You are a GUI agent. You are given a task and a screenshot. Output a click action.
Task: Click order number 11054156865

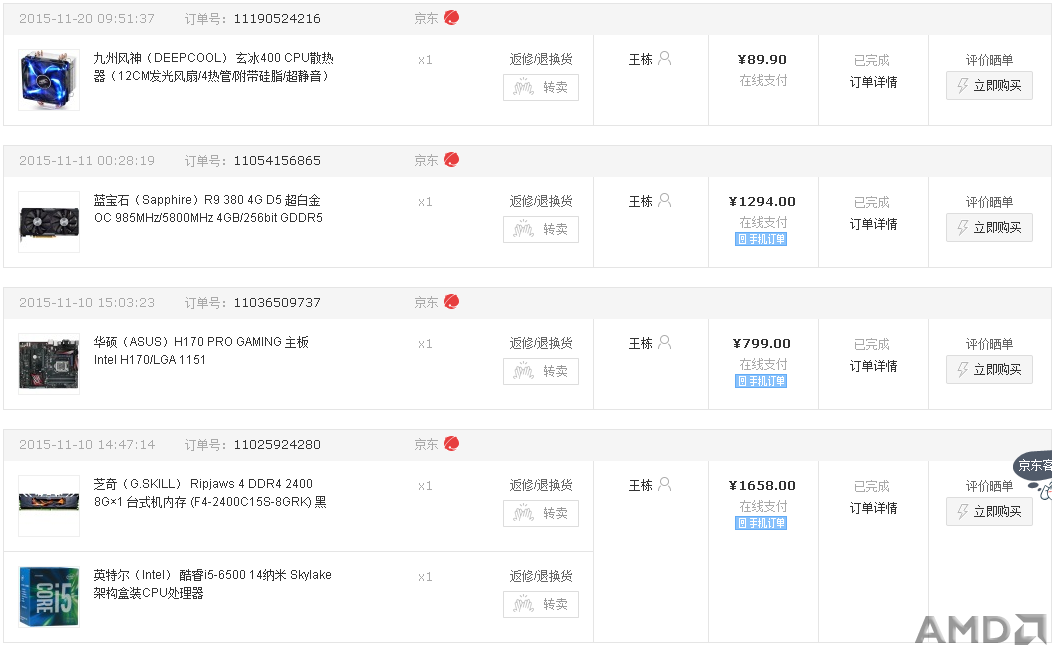(277, 161)
